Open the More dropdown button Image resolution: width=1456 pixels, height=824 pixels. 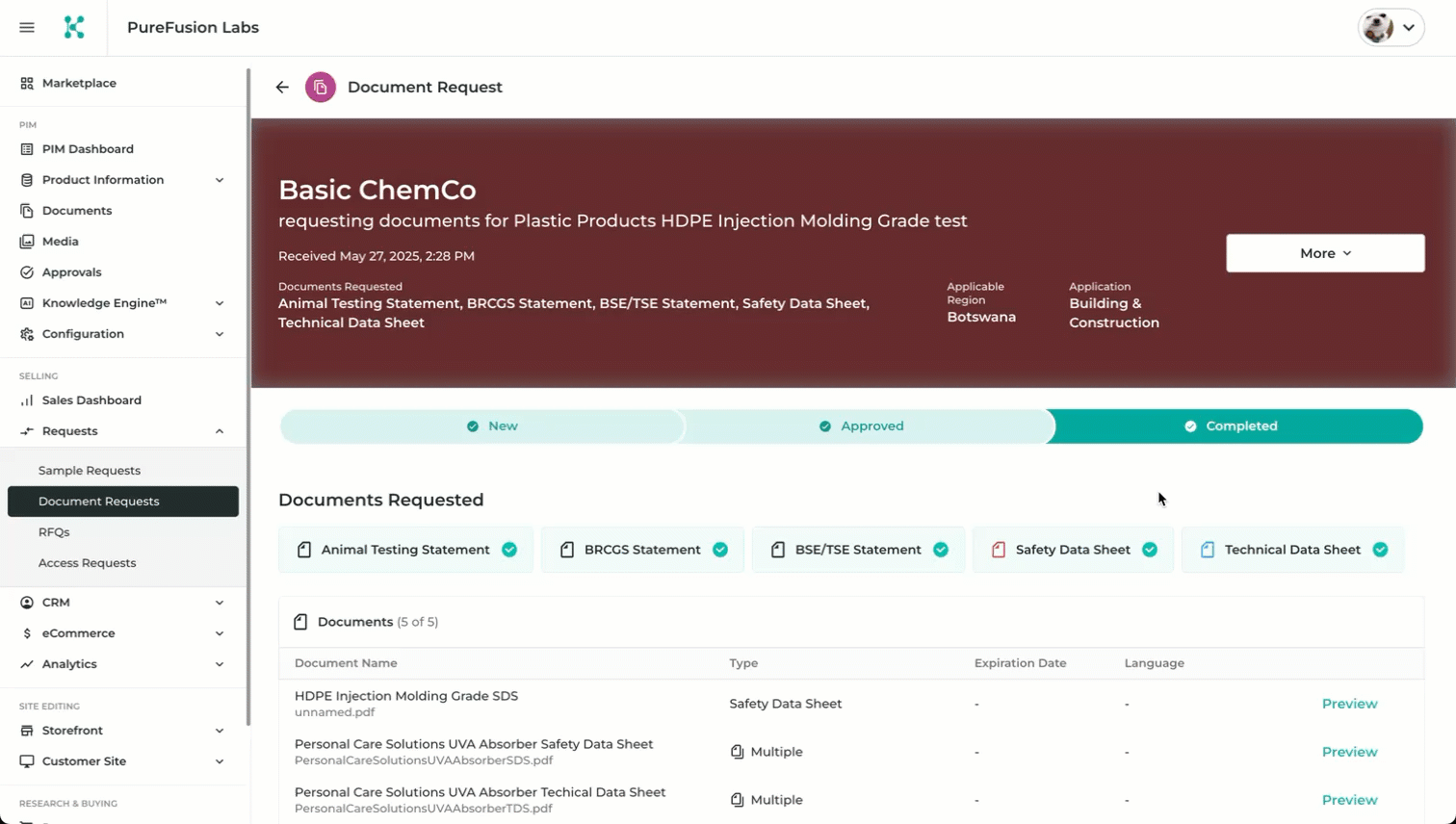[x=1325, y=253]
